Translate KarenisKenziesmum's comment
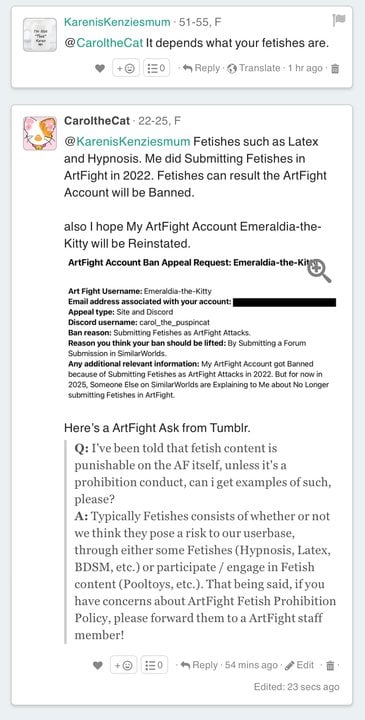Image resolution: width=365 pixels, height=720 pixels. [x=254, y=68]
